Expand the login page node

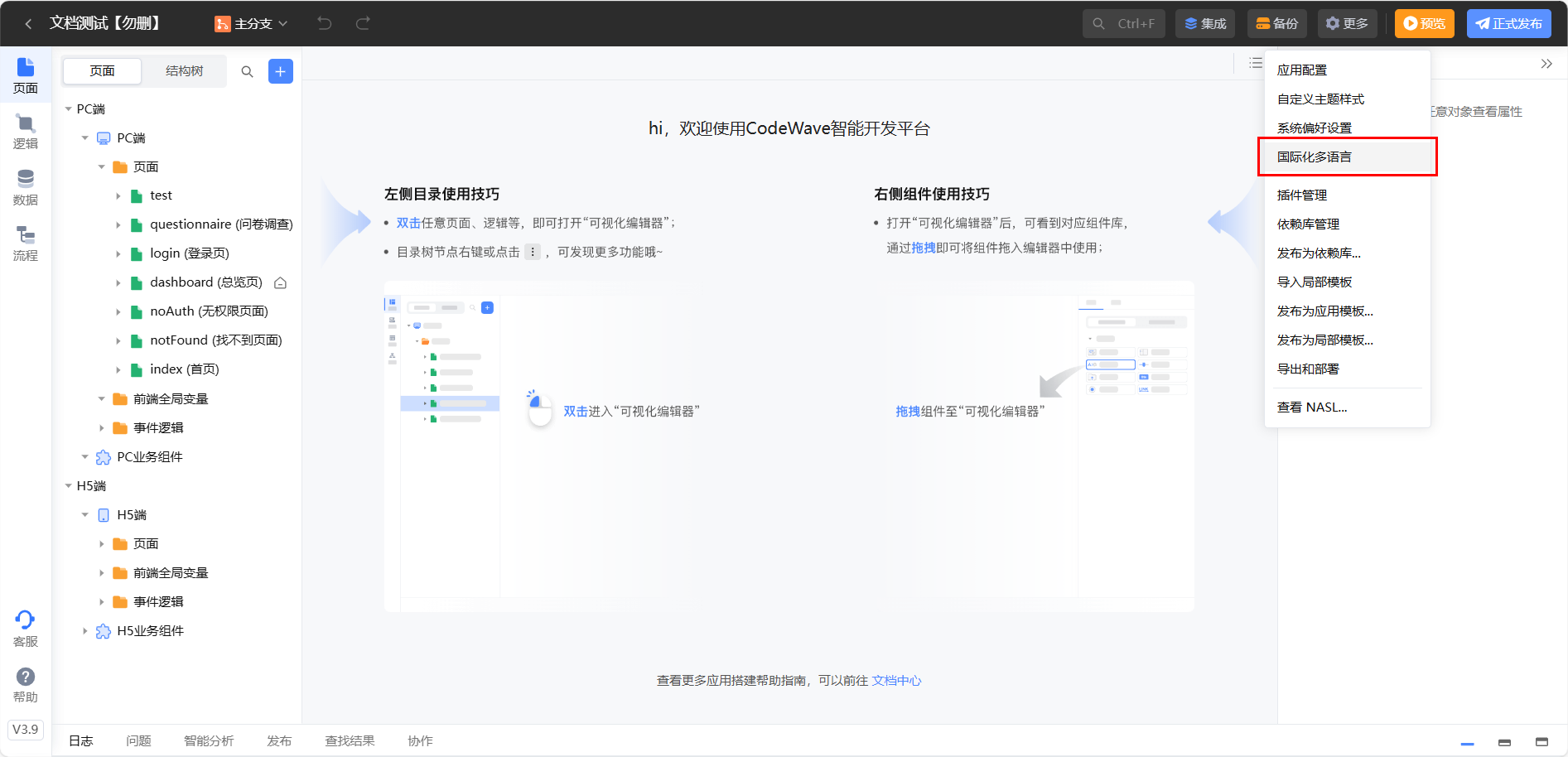pyautogui.click(x=118, y=254)
